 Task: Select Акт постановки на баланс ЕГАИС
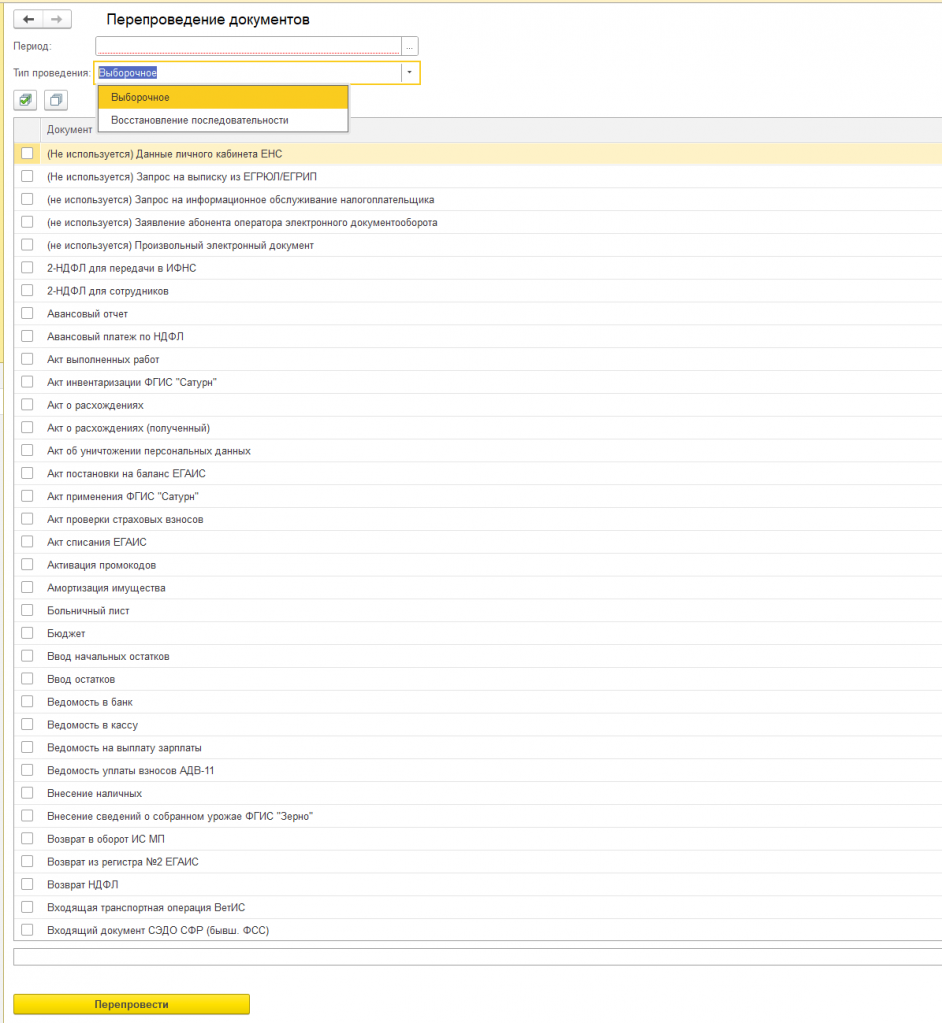[478, 474]
